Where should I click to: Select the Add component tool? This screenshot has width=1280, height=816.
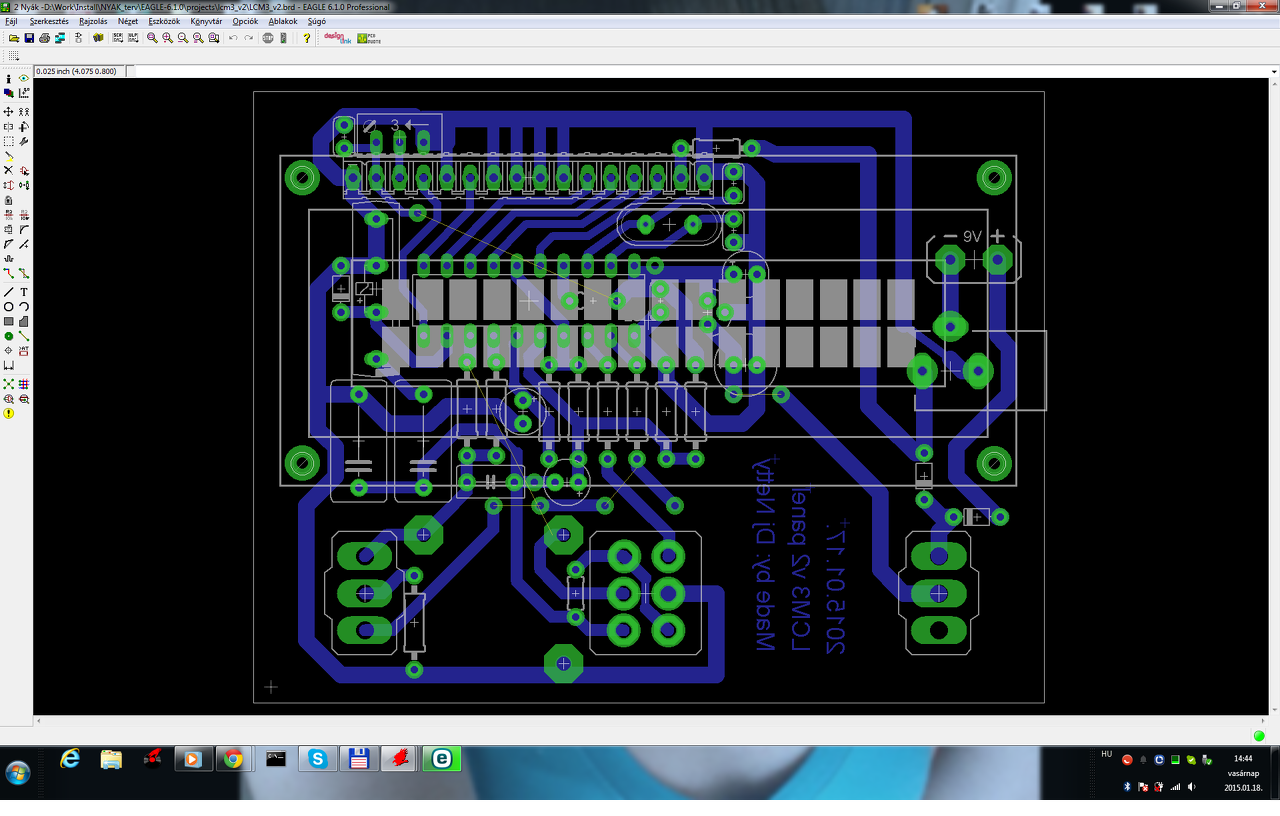pyautogui.click(x=24, y=171)
